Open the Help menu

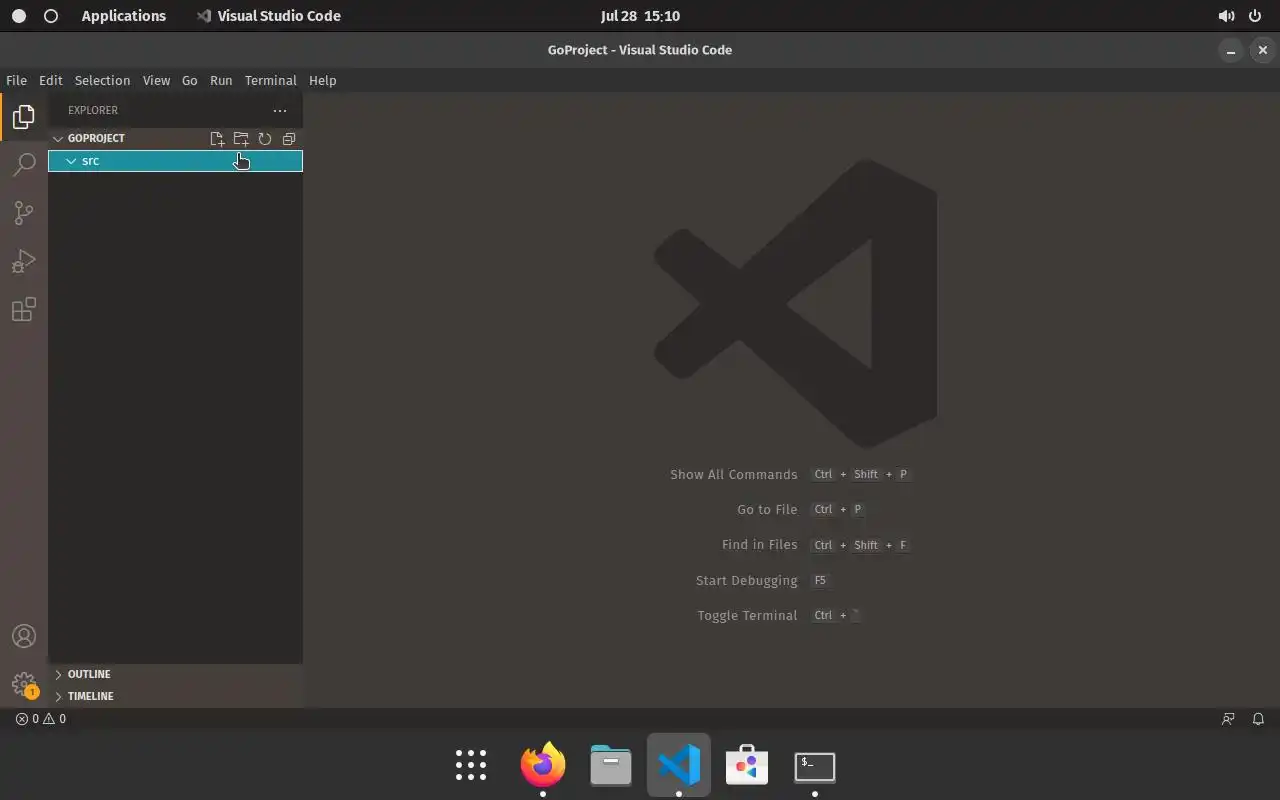323,80
